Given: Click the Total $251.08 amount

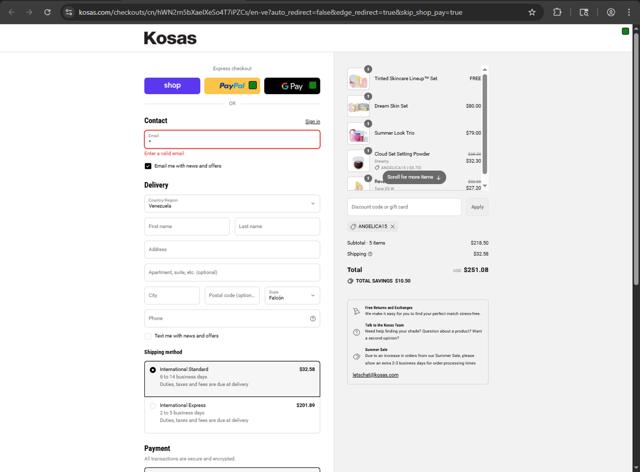Looking at the screenshot, I should 476,270.
